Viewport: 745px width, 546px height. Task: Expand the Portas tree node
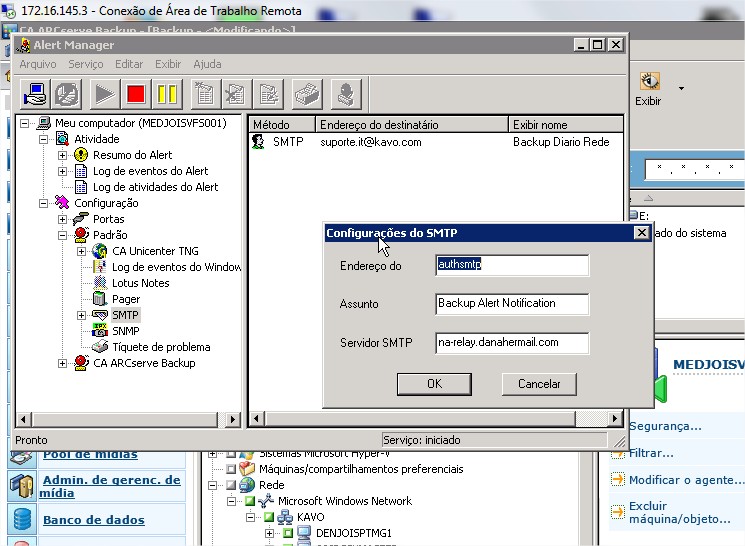[62, 219]
